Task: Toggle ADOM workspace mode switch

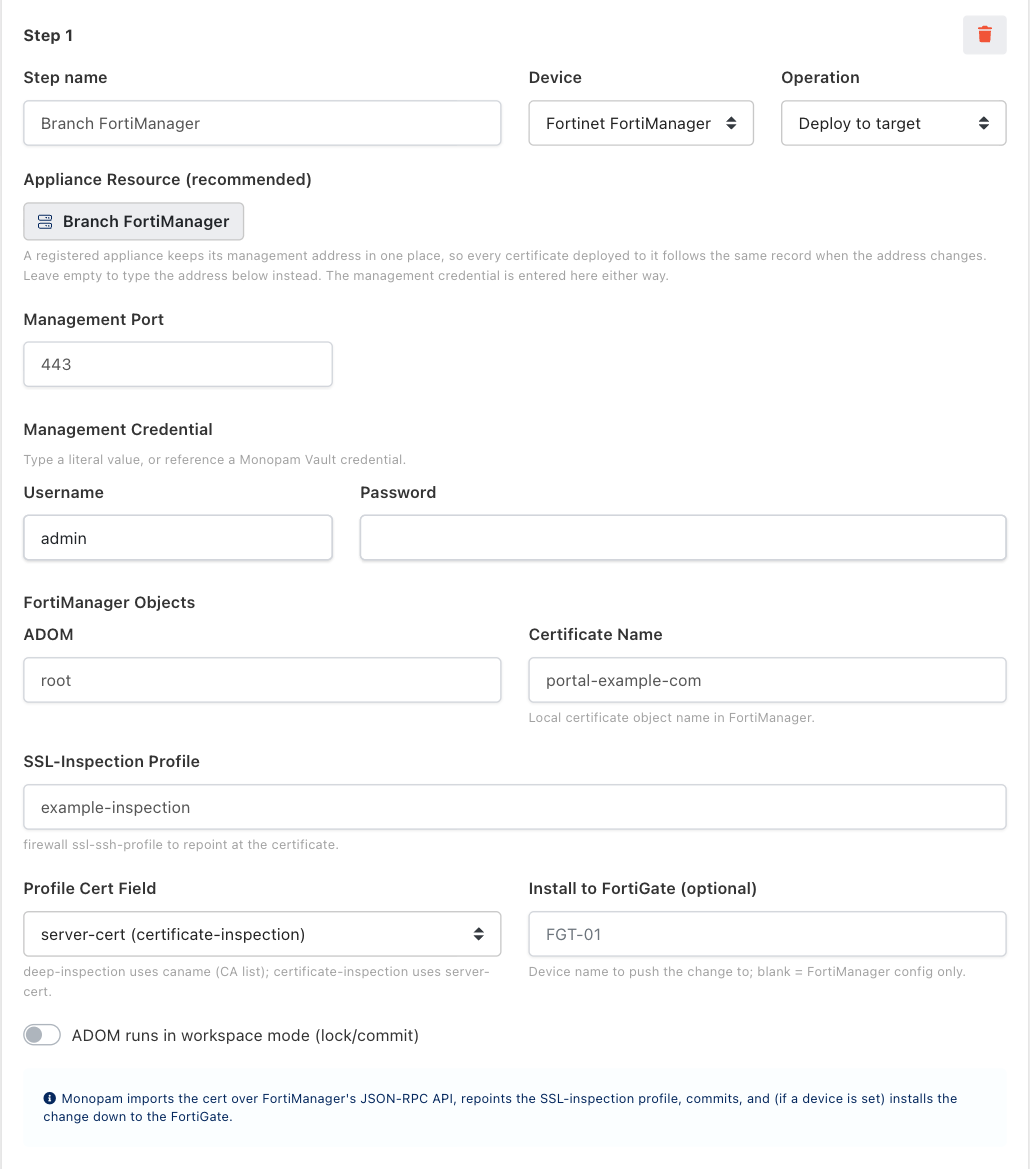Action: click(42, 1035)
